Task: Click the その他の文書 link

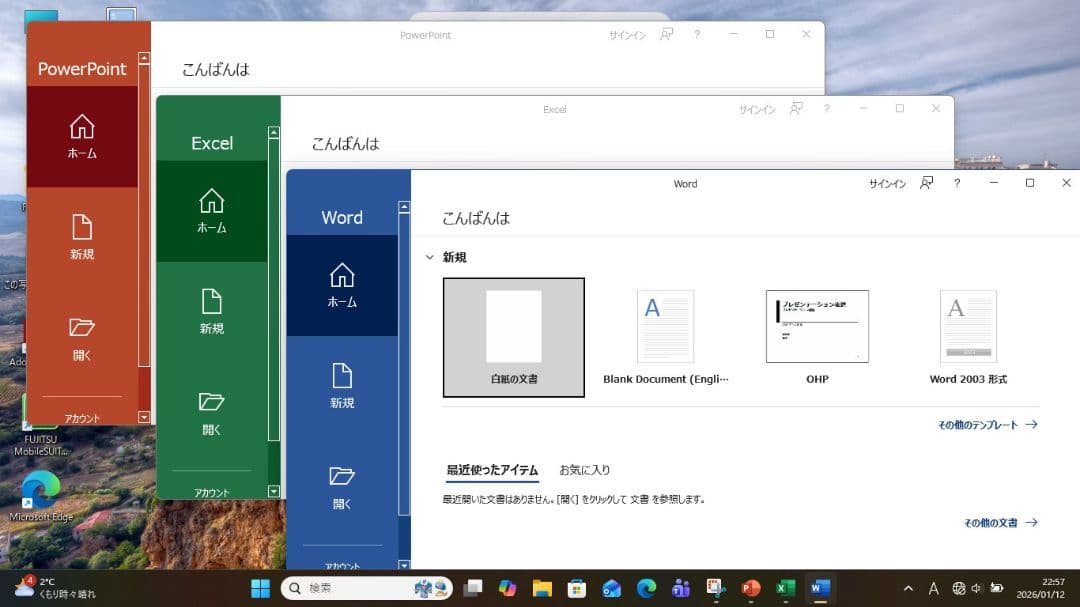Action: [x=1002, y=522]
